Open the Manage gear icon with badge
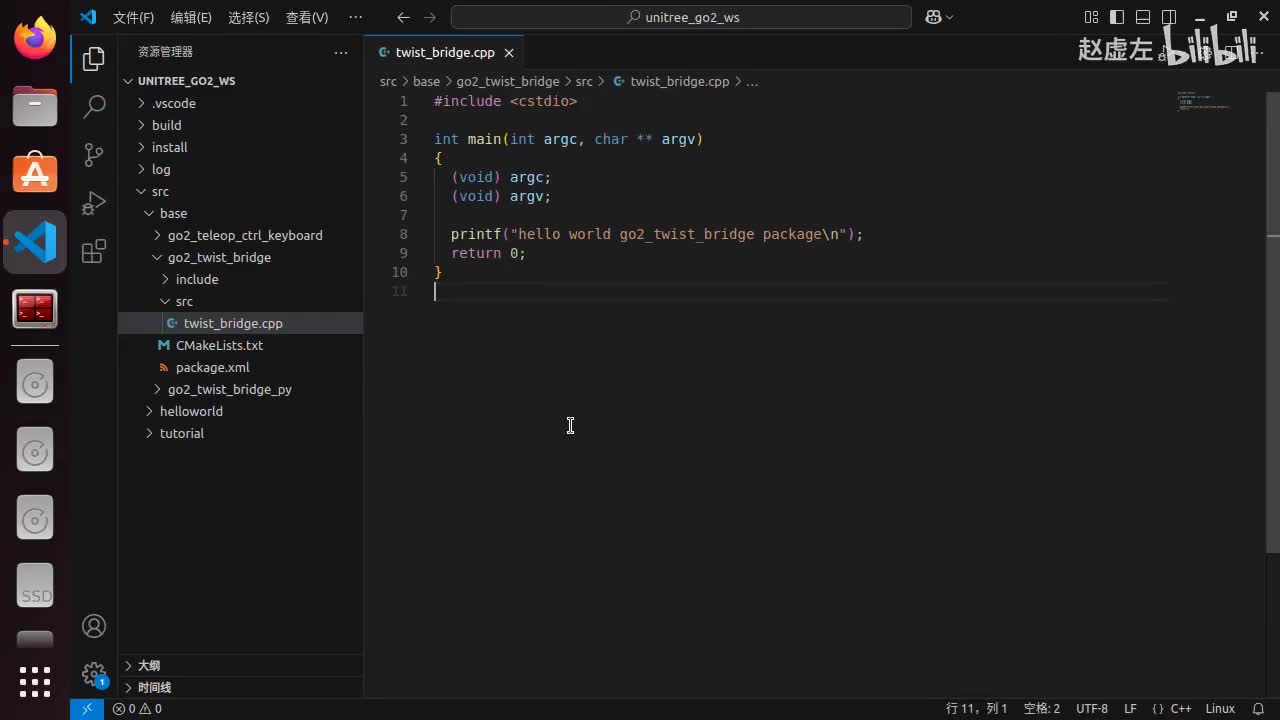Image resolution: width=1280 pixels, height=720 pixels. 94,673
